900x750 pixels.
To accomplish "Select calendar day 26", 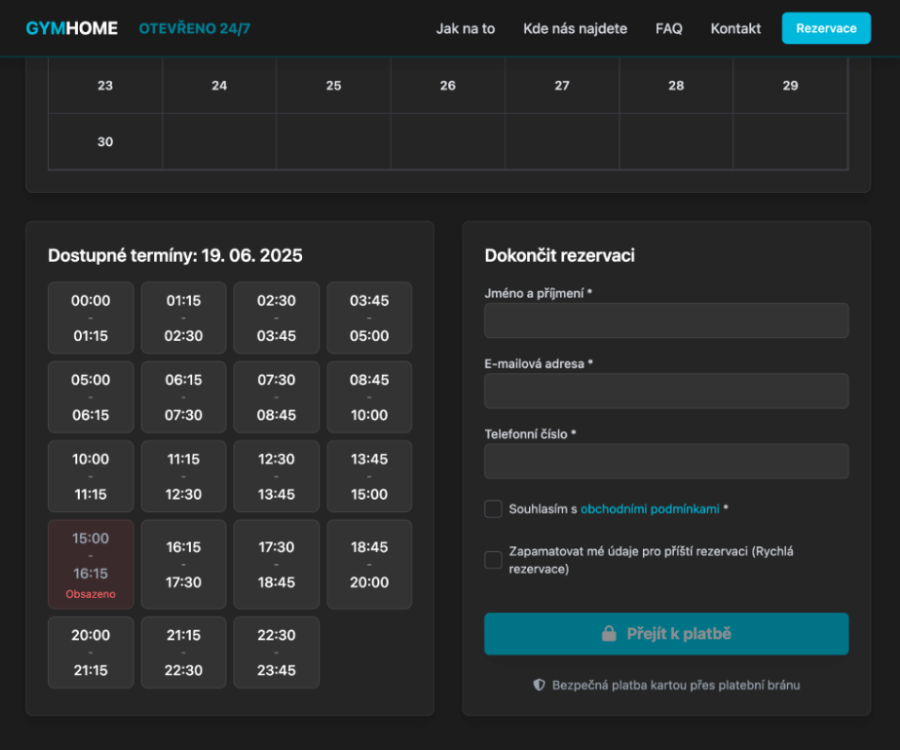I will coord(448,86).
